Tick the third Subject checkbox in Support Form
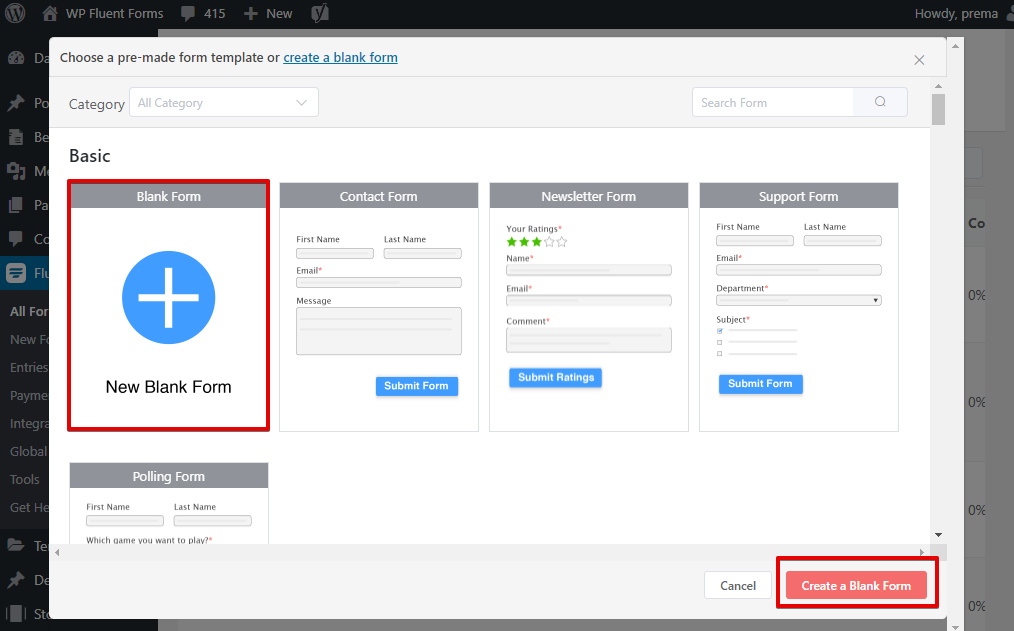 point(720,354)
